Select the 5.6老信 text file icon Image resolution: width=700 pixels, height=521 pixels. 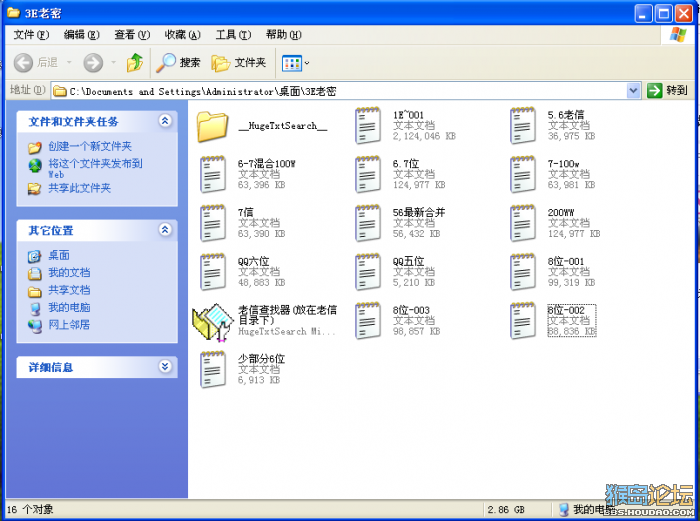(x=523, y=125)
